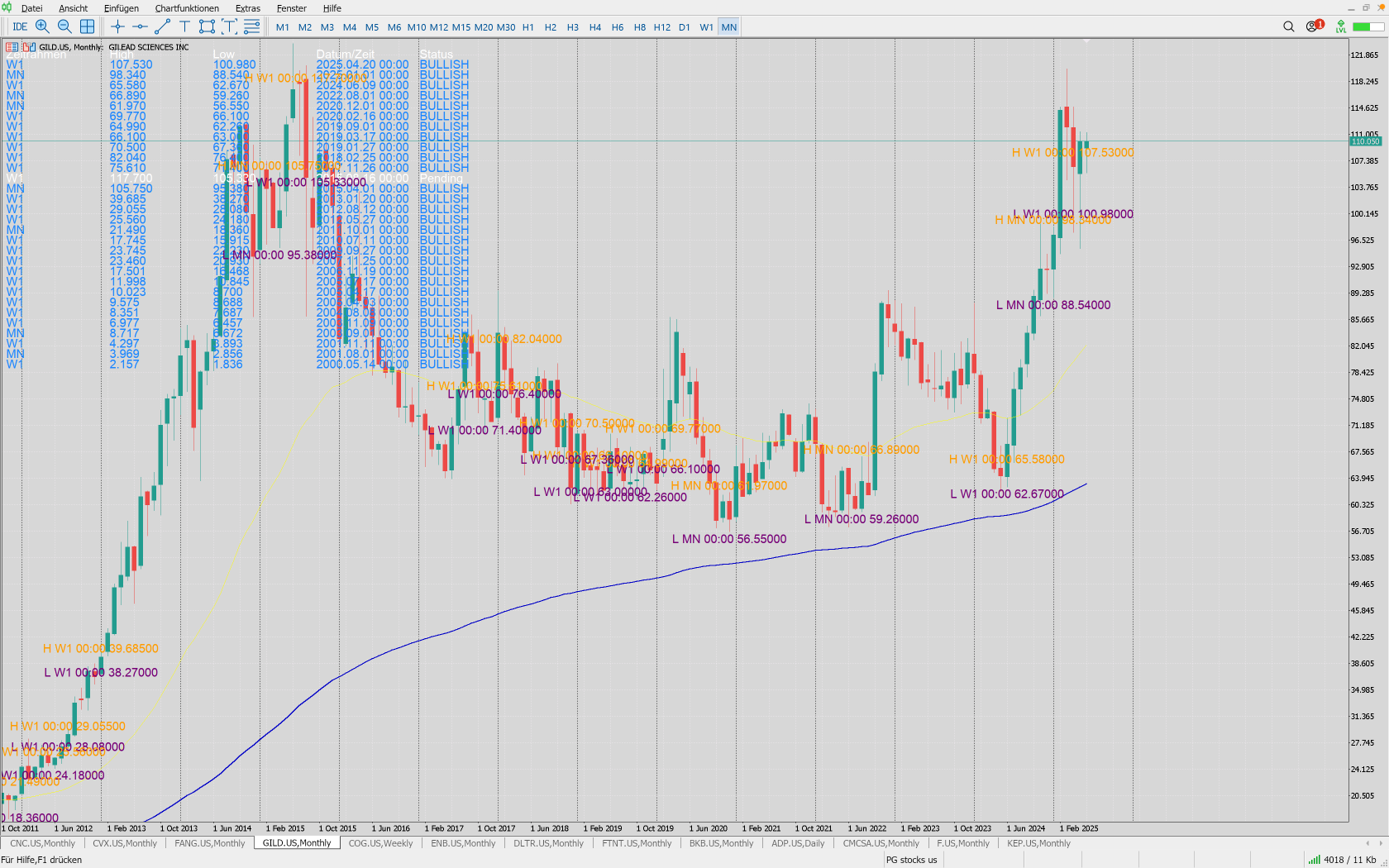
Task: Select the rectangle shape tool
Action: click(207, 27)
